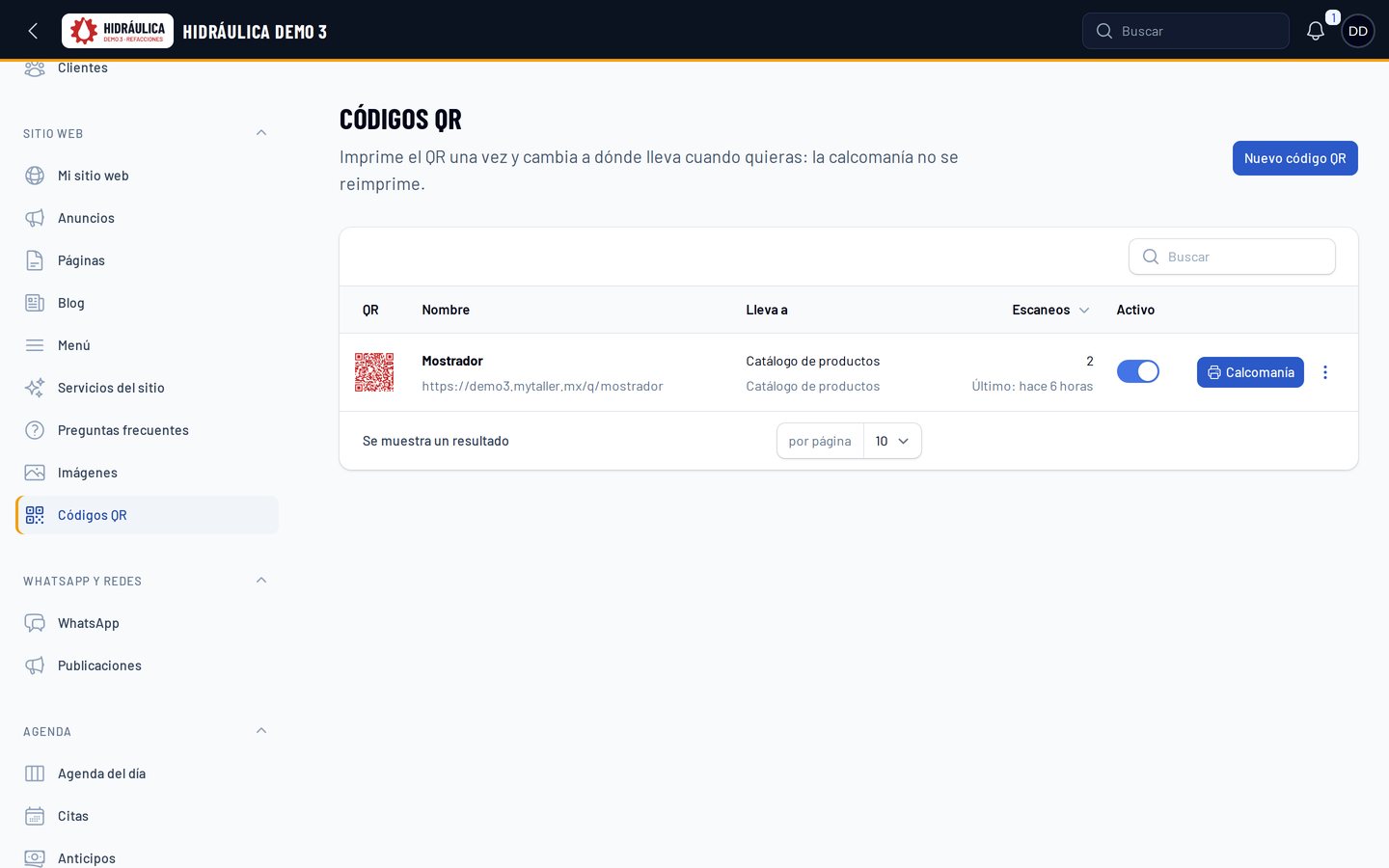Click the Imágenes picture icon
1389x868 pixels.
click(35, 473)
